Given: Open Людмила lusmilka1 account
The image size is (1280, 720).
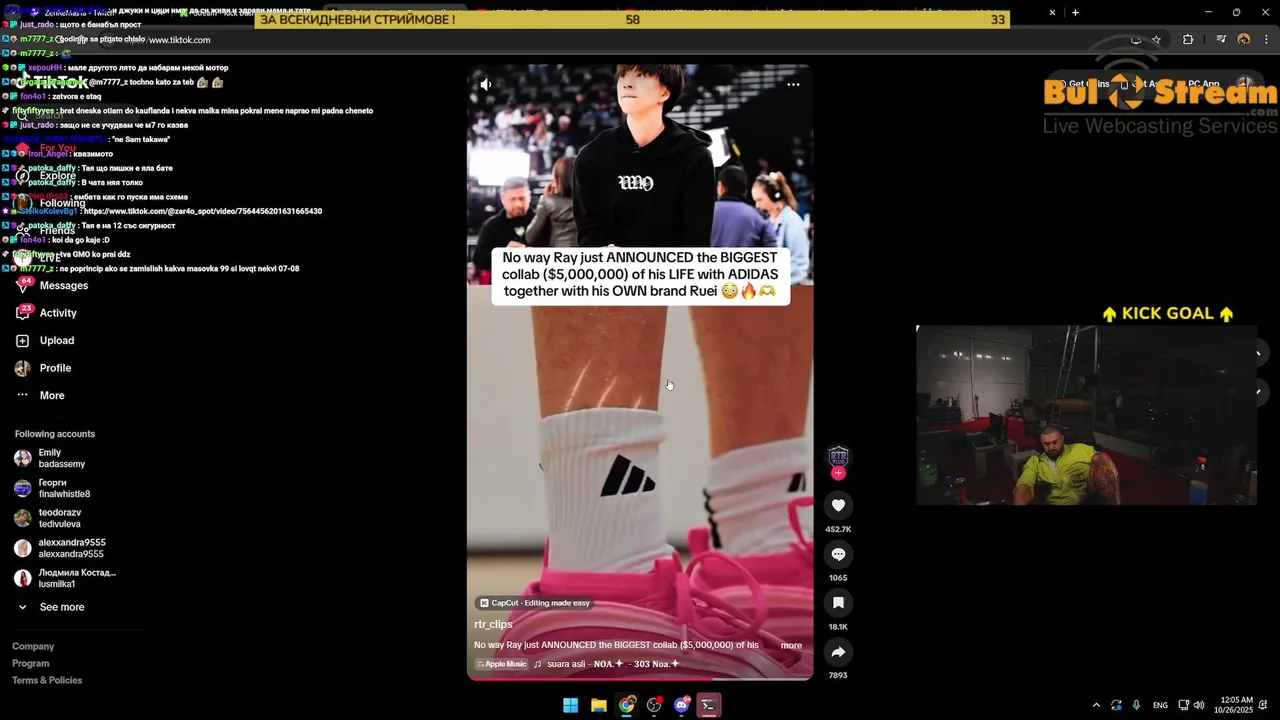Looking at the screenshot, I should point(65,578).
